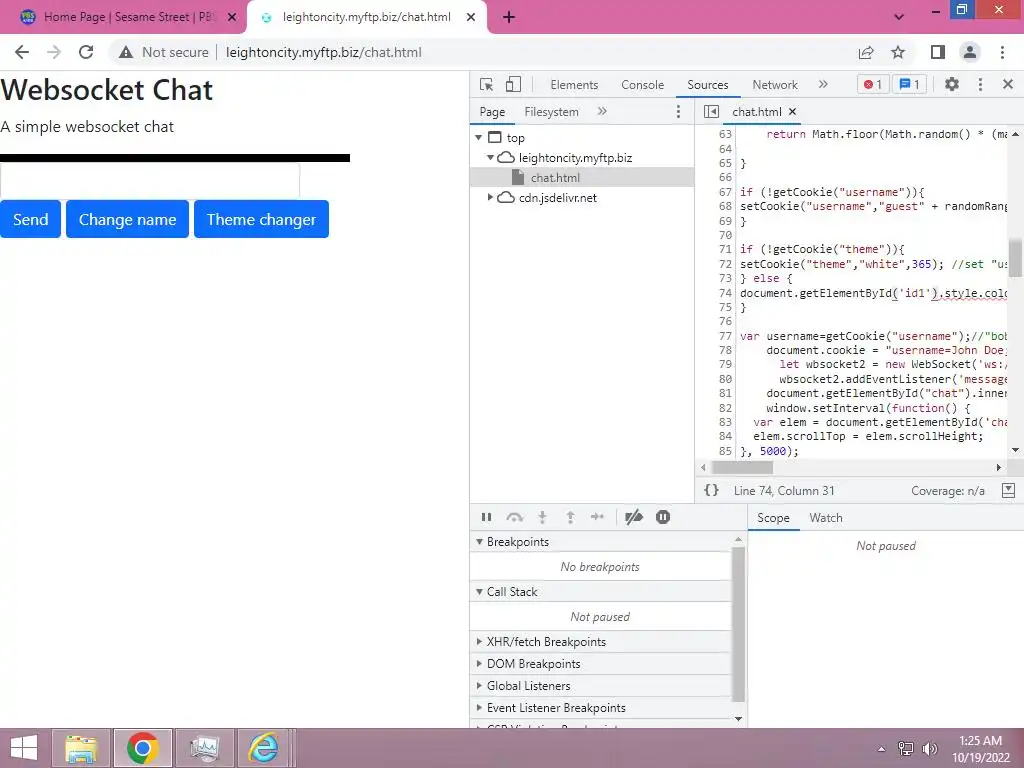Click the Step into icon
The width and height of the screenshot is (1024, 768).
[542, 517]
